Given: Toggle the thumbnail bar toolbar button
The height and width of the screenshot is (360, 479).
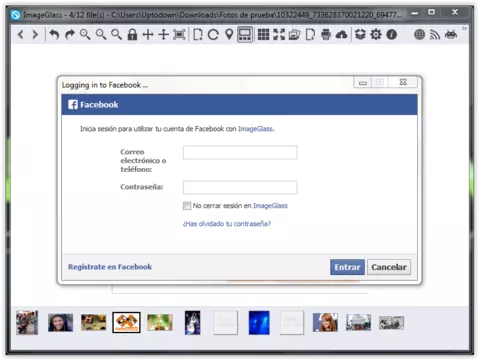Looking at the screenshot, I should 245,35.
